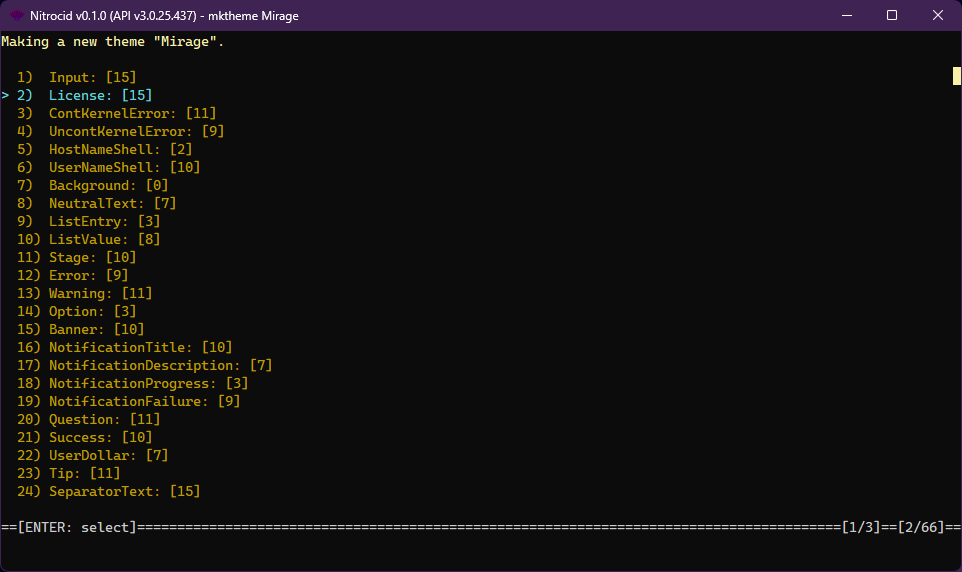This screenshot has height=572, width=962.
Task: Select the NotificationDescription entry
Action: (x=160, y=365)
